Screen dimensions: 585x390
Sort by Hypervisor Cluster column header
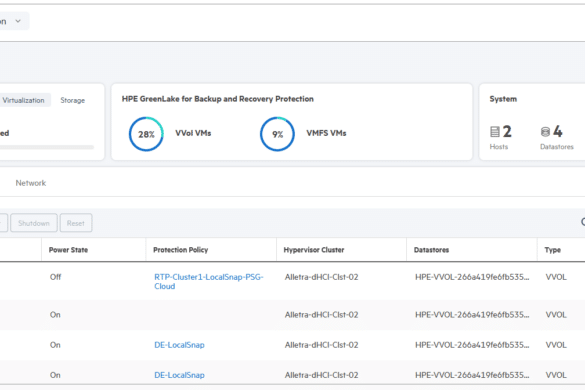(314, 250)
